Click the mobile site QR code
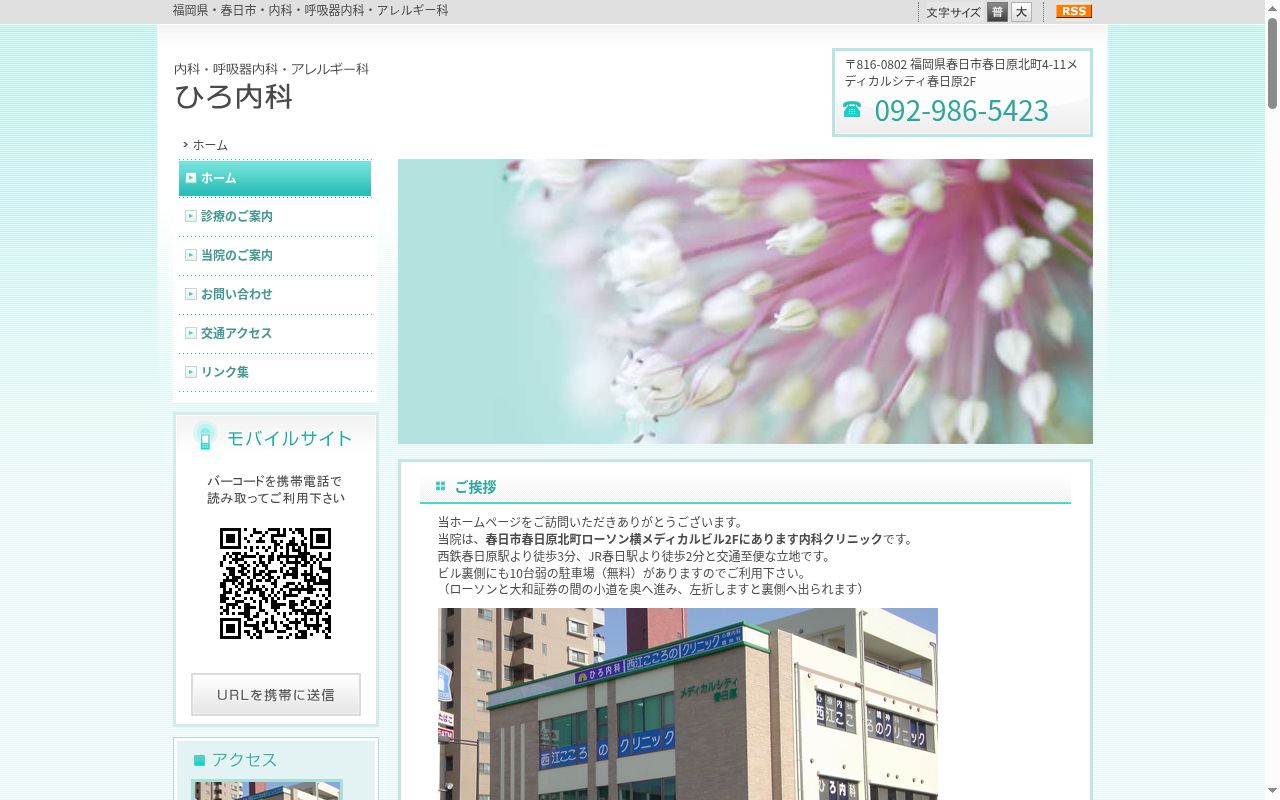 tap(275, 583)
